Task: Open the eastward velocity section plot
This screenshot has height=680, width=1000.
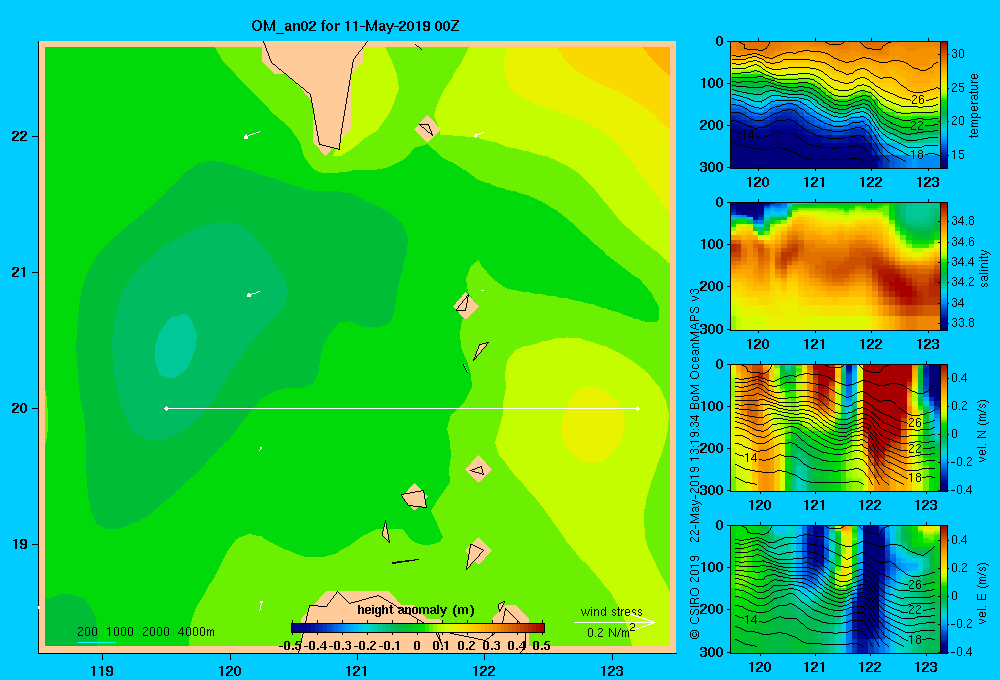Action: [x=835, y=589]
